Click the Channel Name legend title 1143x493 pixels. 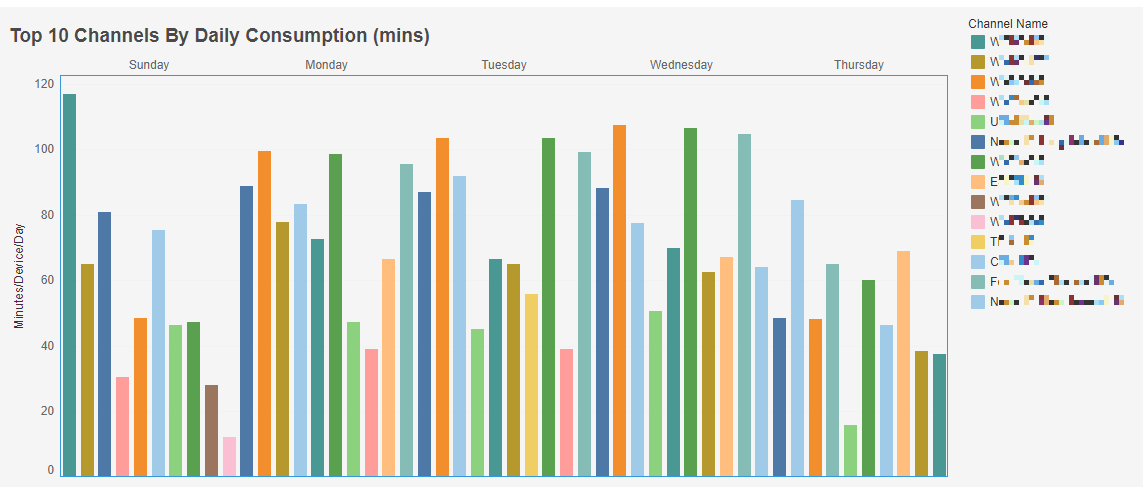1008,24
